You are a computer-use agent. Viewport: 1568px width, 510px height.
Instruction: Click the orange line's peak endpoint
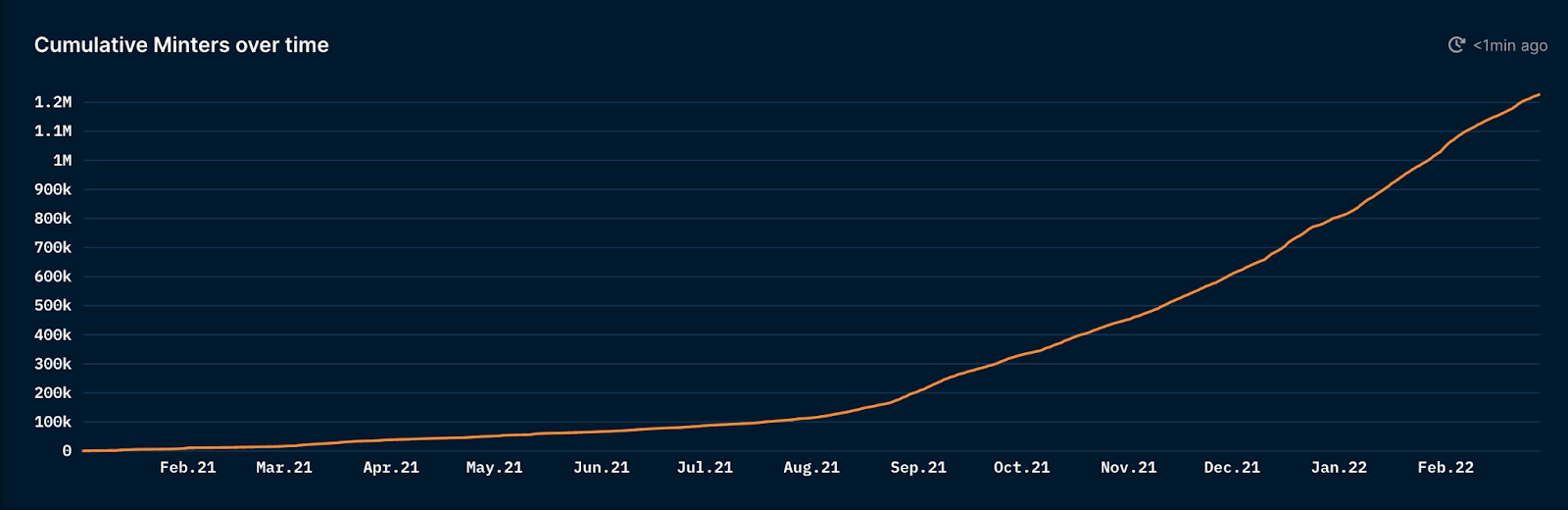tap(1539, 95)
